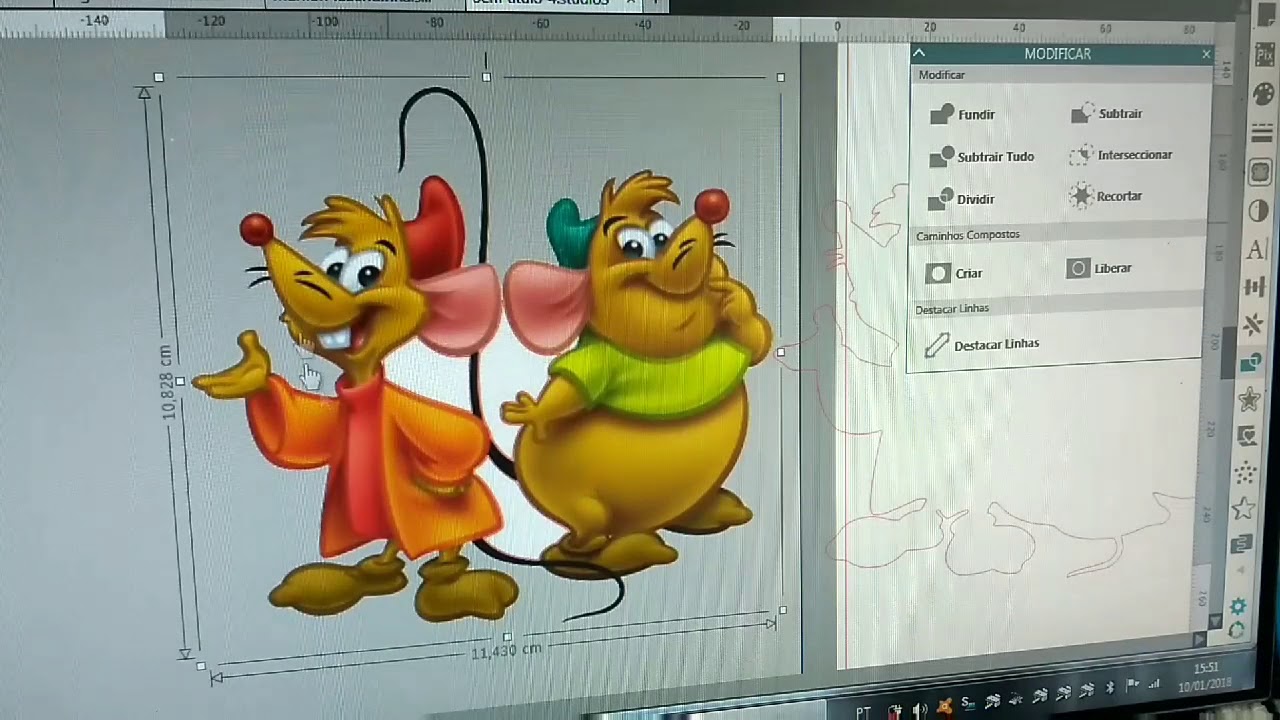Open the text style panel icon
This screenshot has height=720, width=1280.
pos(1256,250)
